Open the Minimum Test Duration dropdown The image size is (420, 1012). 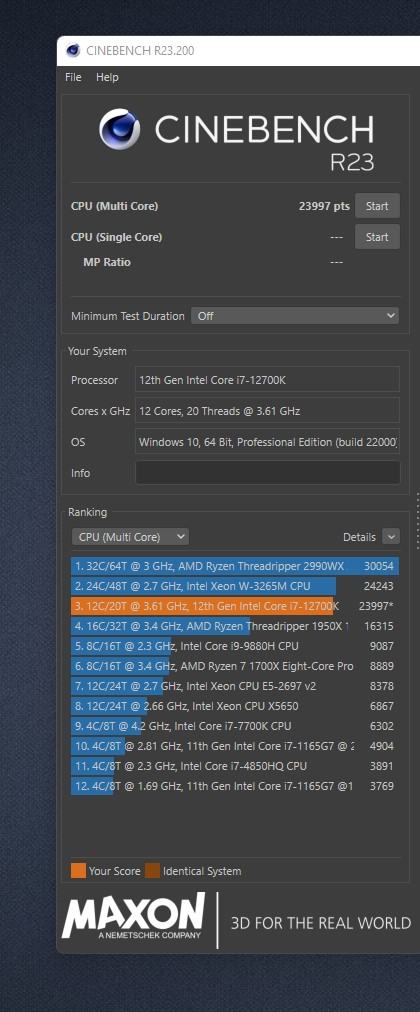294,316
